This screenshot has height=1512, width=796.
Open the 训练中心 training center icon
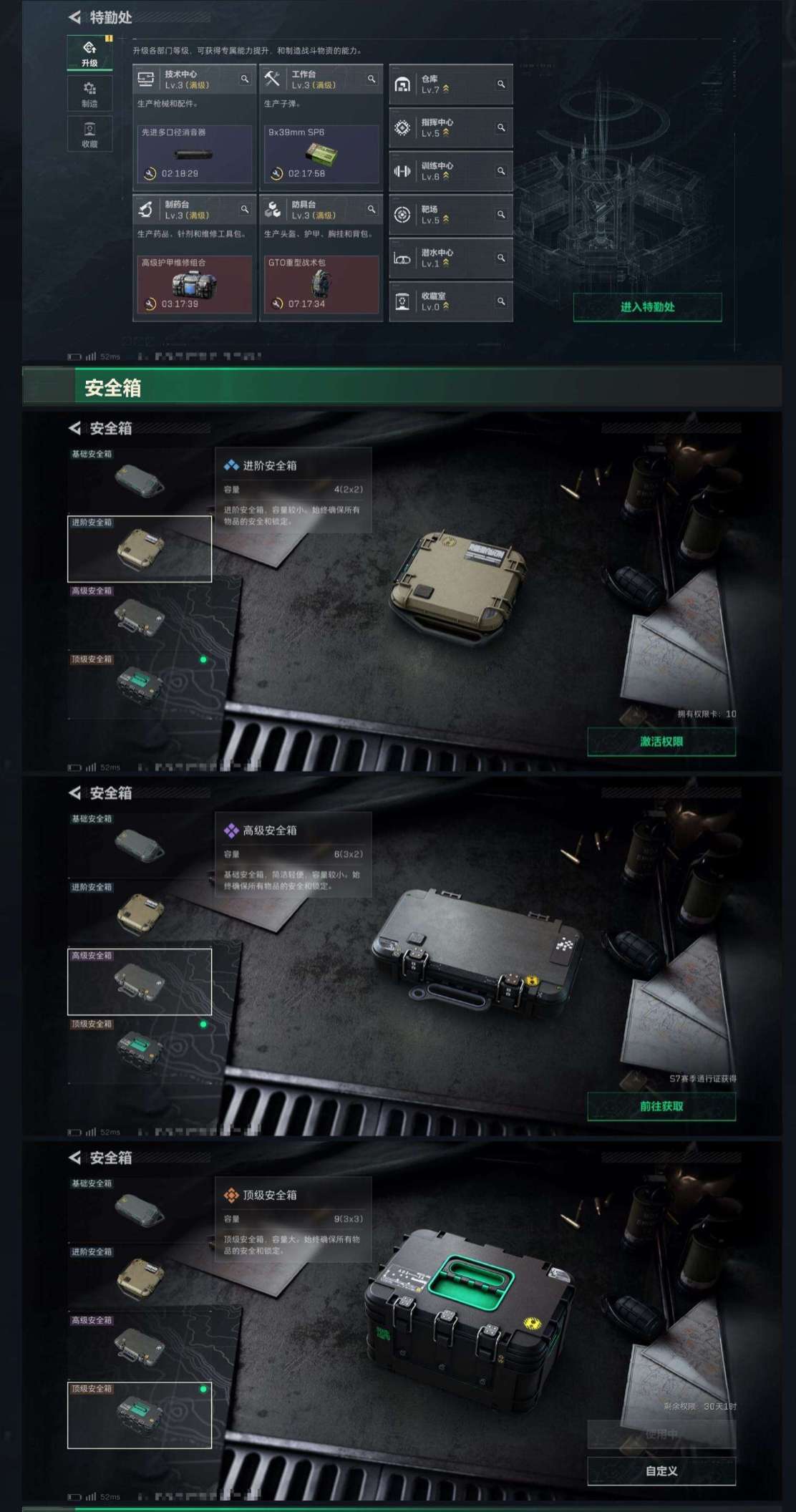(402, 171)
